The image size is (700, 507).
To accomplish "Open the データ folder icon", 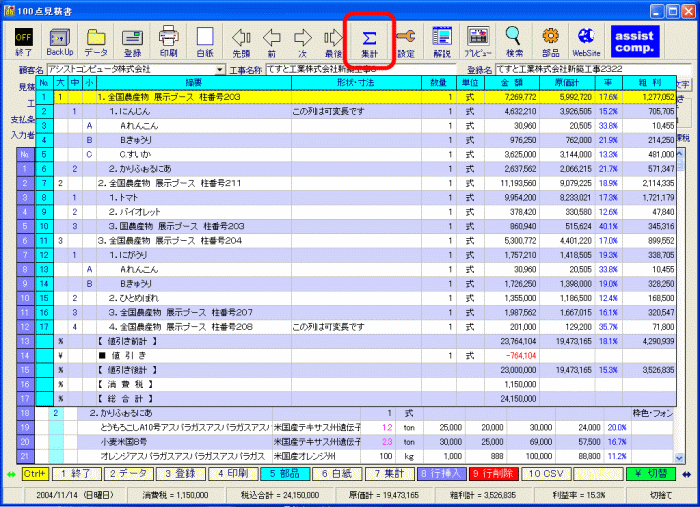I will tap(96, 42).
